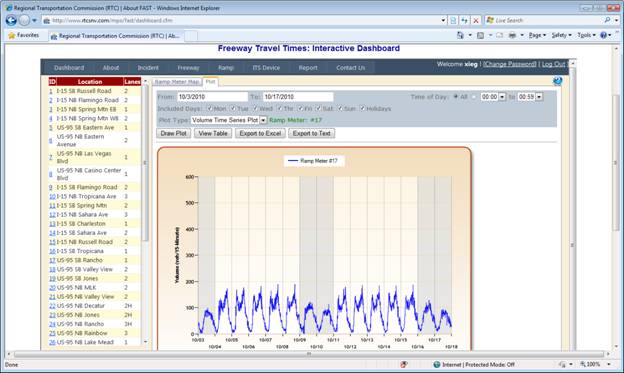Click the Home icon in command bar
The width and height of the screenshot is (624, 373).
tap(460, 35)
